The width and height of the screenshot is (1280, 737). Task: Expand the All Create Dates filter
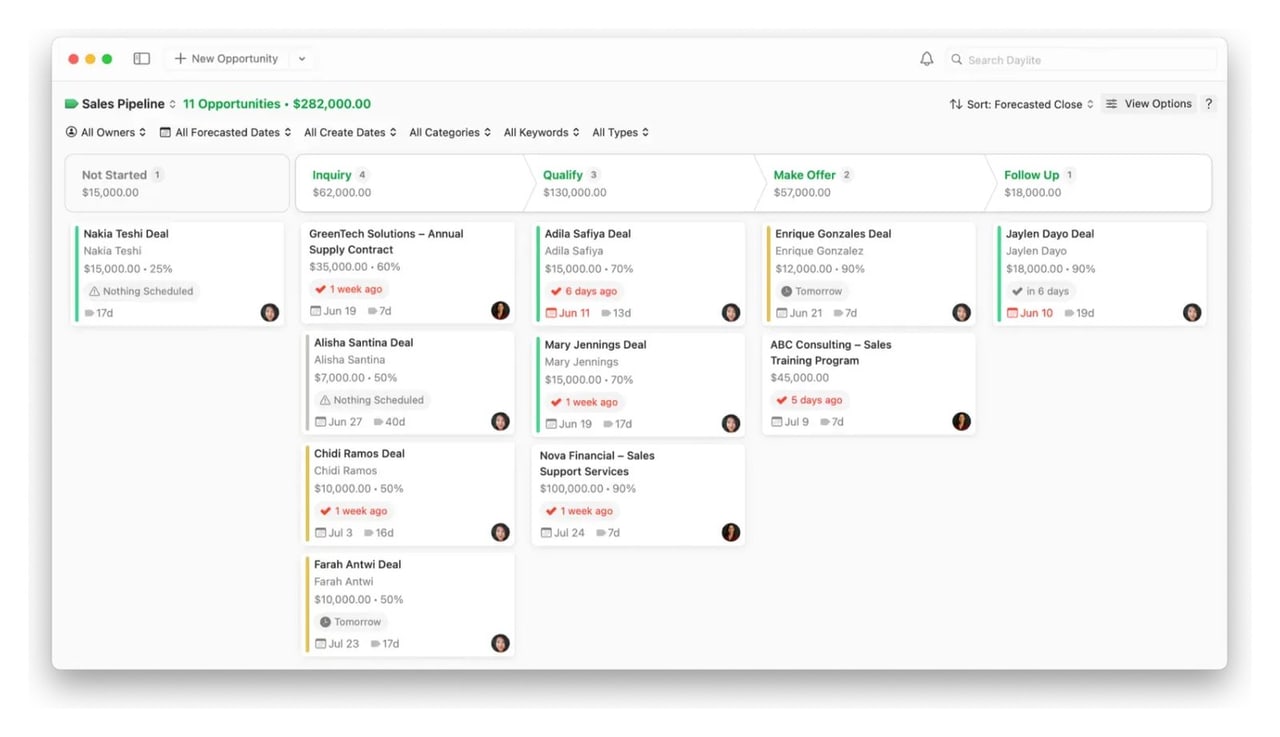(350, 132)
